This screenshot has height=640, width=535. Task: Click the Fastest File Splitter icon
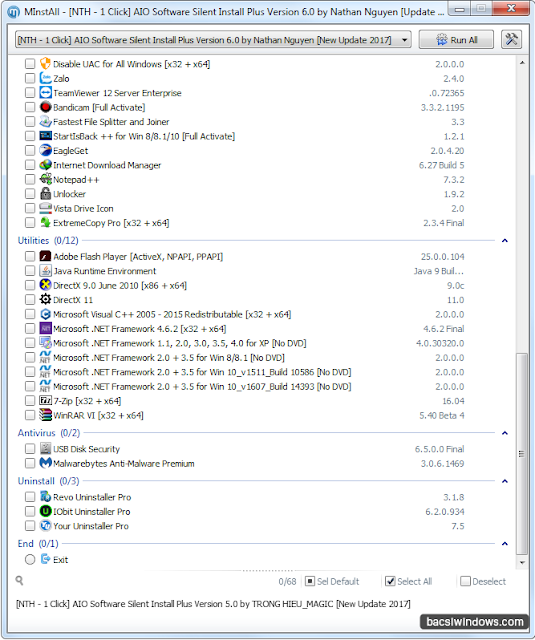tap(45, 121)
